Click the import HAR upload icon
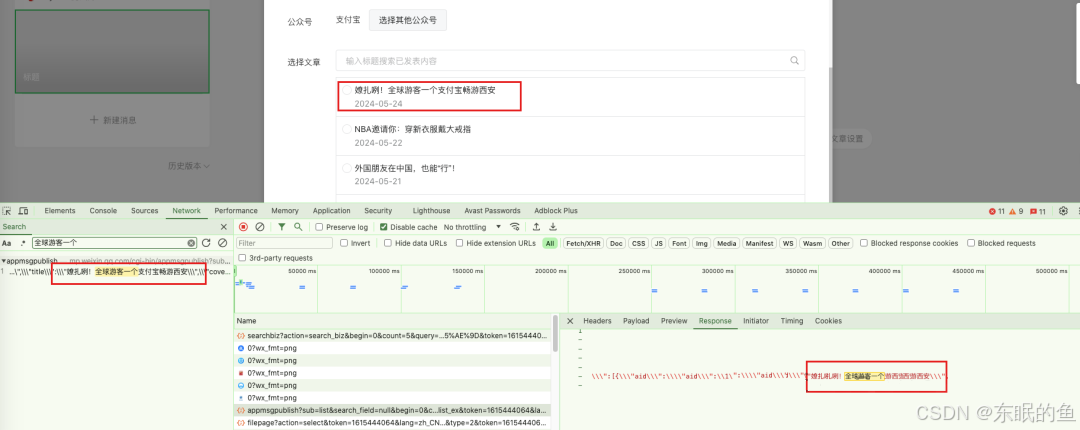This screenshot has width=1080, height=430. pos(536,227)
